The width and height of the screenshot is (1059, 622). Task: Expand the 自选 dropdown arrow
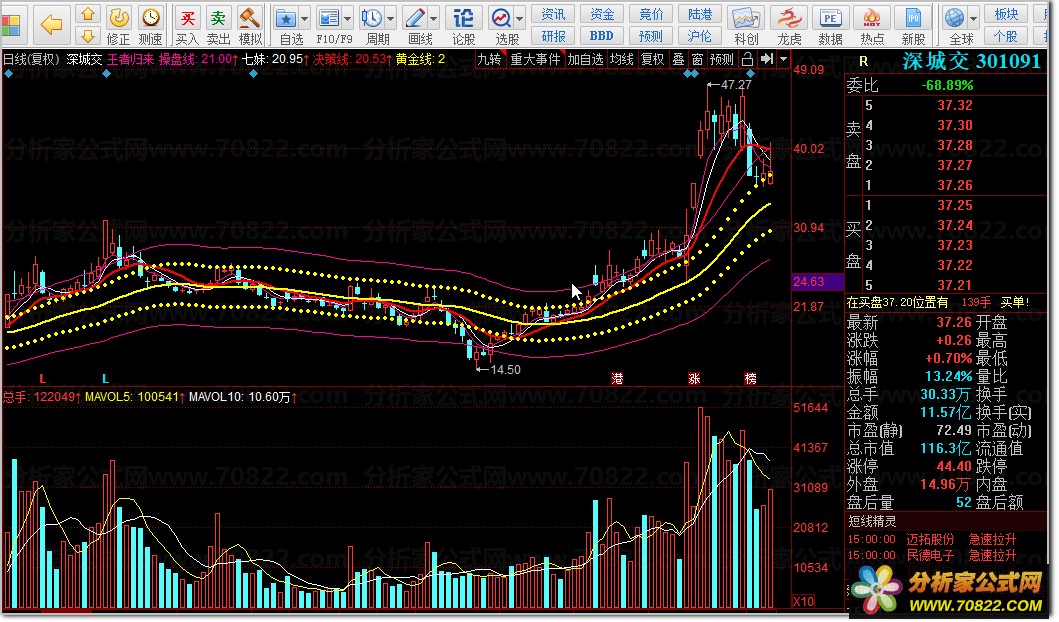[x=304, y=19]
